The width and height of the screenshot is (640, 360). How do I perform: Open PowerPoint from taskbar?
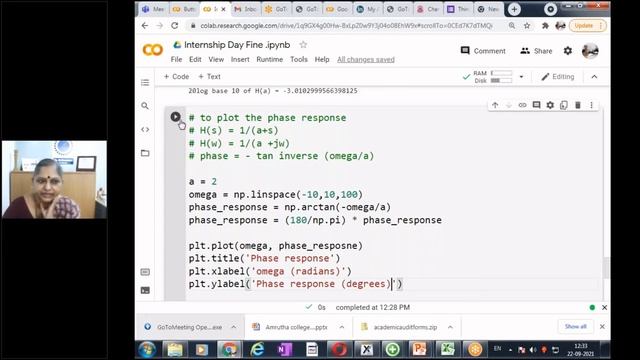click(420, 350)
